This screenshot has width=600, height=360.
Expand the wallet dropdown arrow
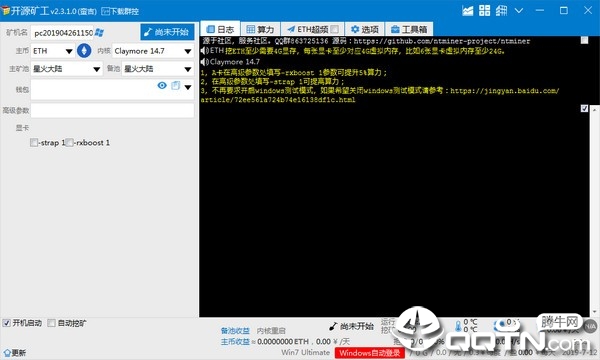(x=188, y=87)
